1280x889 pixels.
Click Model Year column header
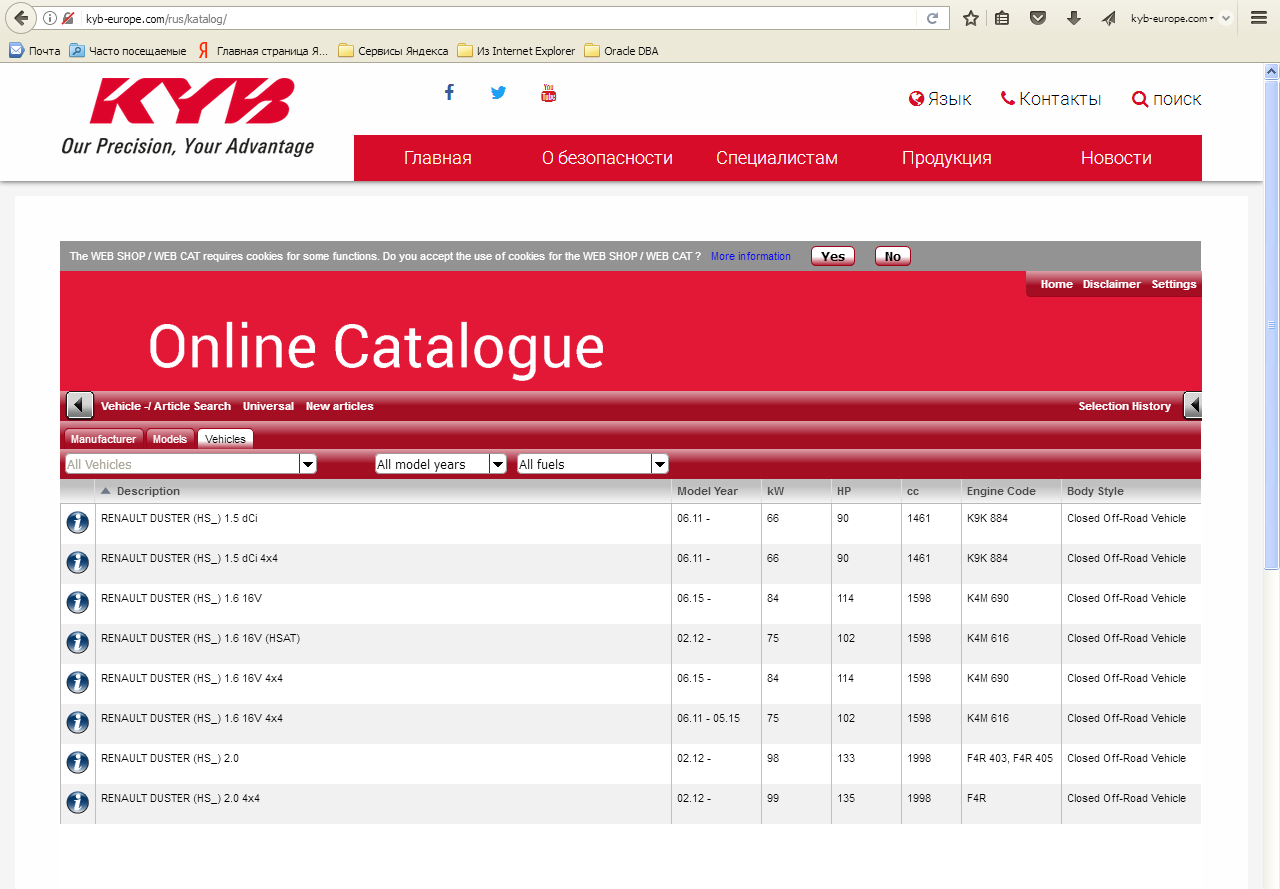[707, 491]
